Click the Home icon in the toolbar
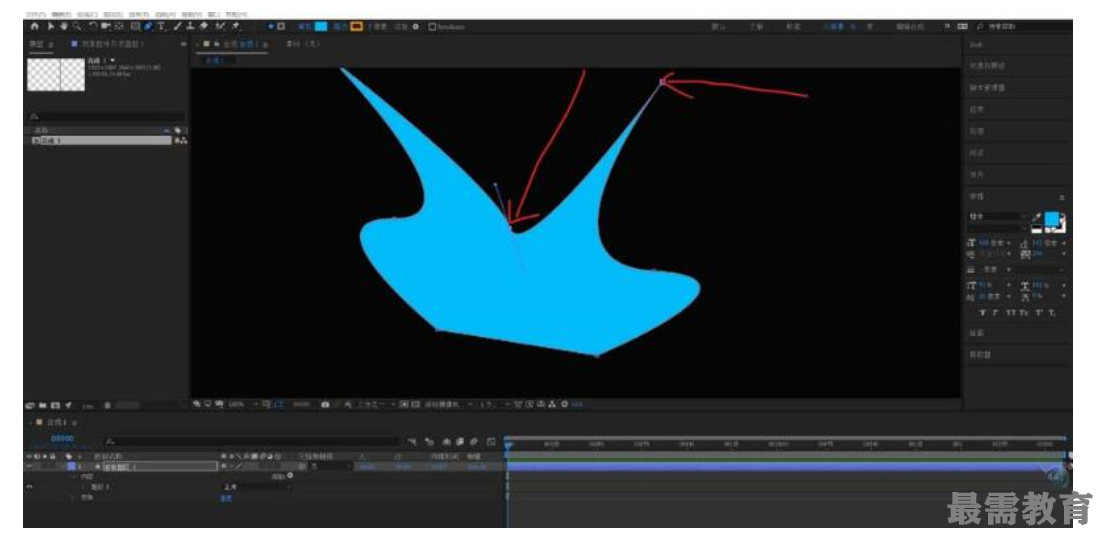 [x=34, y=27]
